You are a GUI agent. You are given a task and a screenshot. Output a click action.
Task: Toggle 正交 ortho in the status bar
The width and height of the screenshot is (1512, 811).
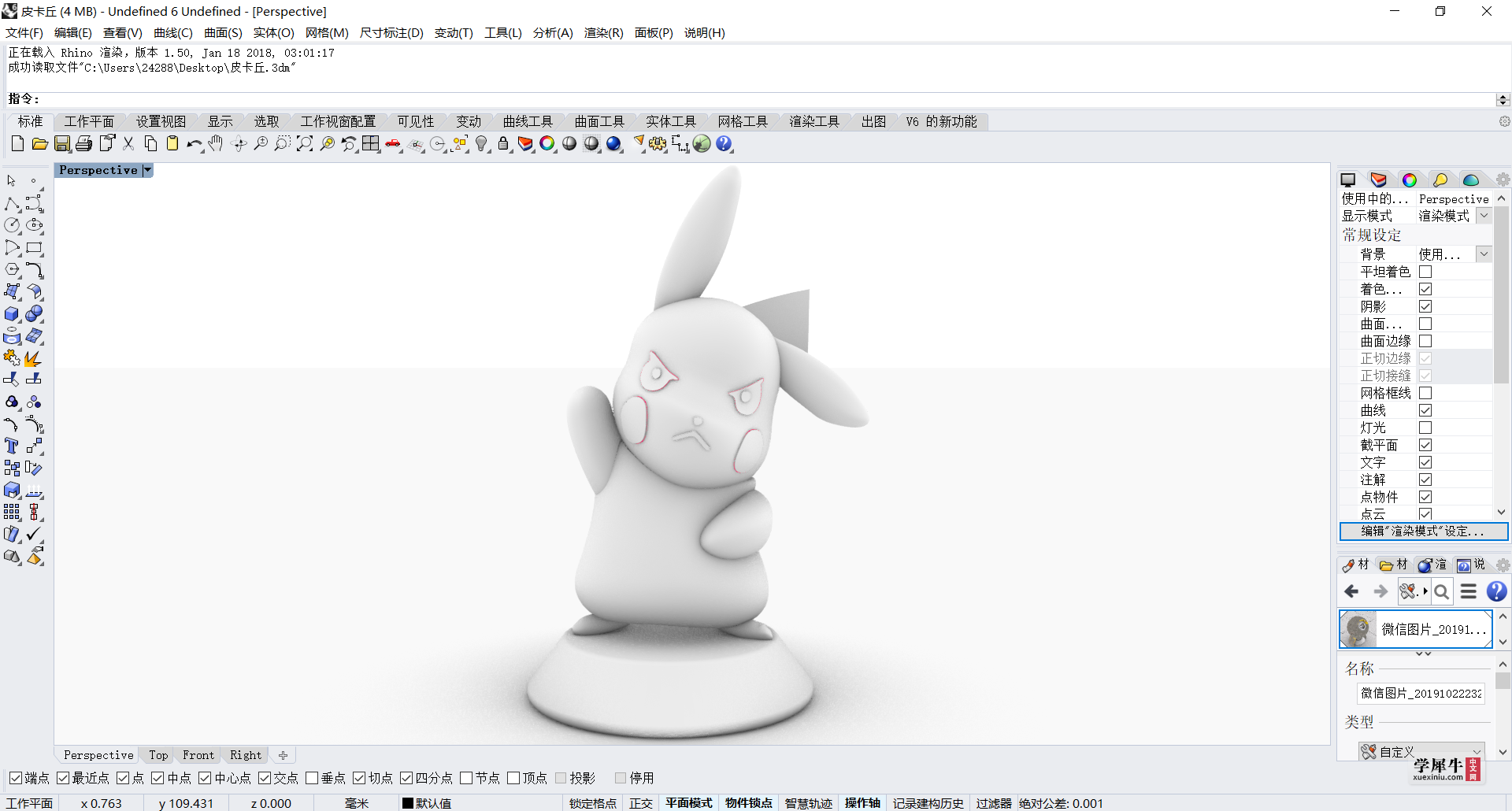[641, 803]
